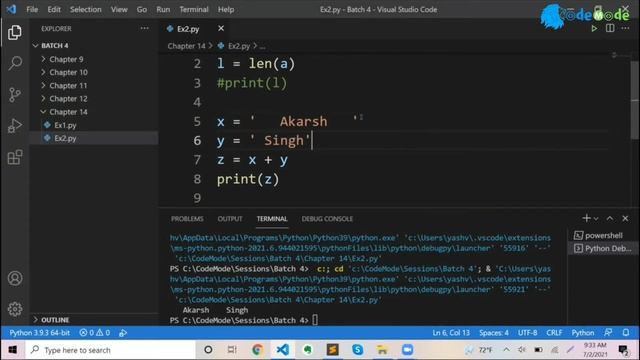
Task: Open the Extensions view
Action: pos(15,157)
